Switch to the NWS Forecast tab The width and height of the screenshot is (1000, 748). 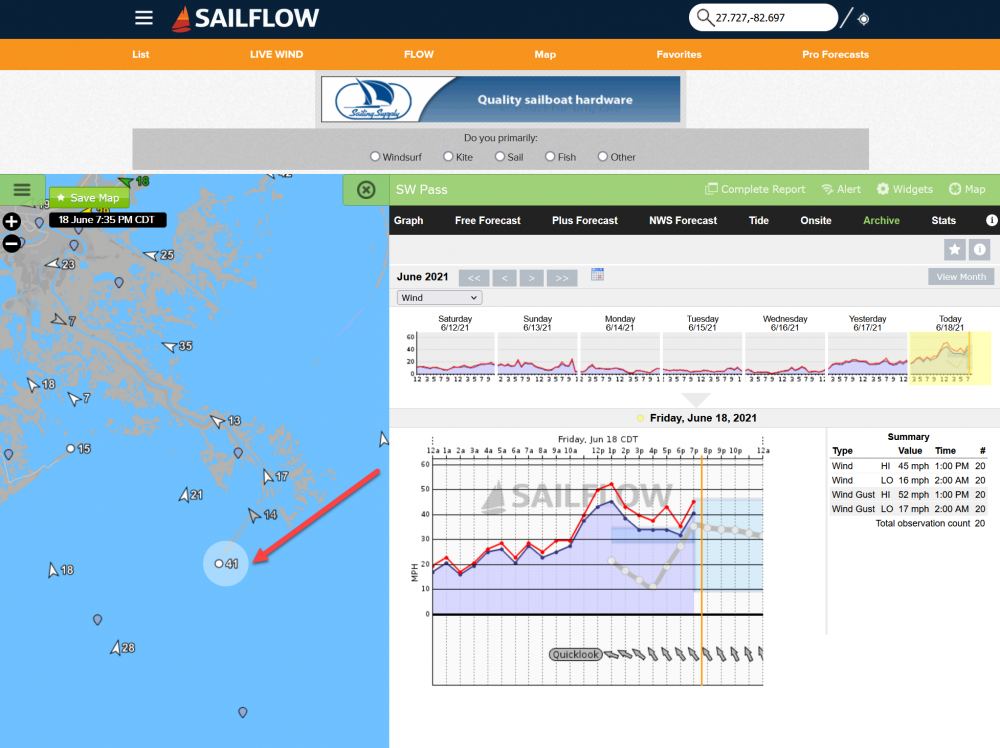coord(683,220)
